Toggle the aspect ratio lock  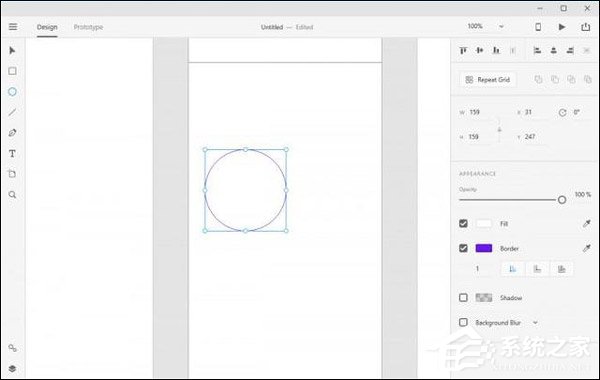click(x=499, y=130)
